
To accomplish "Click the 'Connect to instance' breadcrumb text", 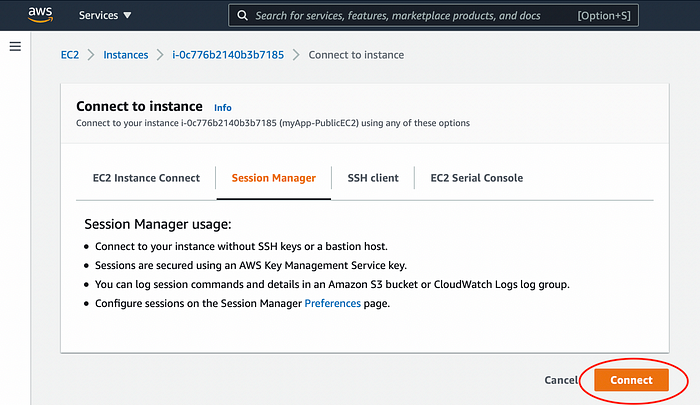I will (x=356, y=55).
